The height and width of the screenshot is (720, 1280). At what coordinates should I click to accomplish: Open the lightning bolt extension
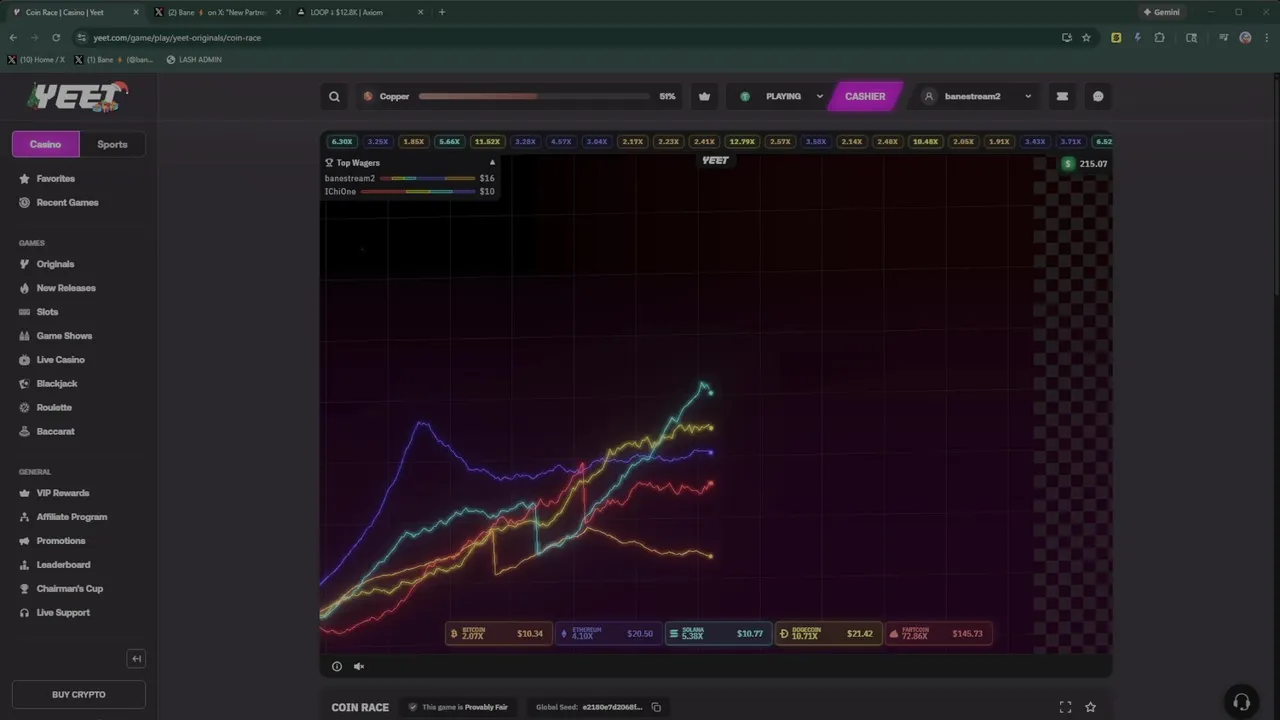[1137, 37]
